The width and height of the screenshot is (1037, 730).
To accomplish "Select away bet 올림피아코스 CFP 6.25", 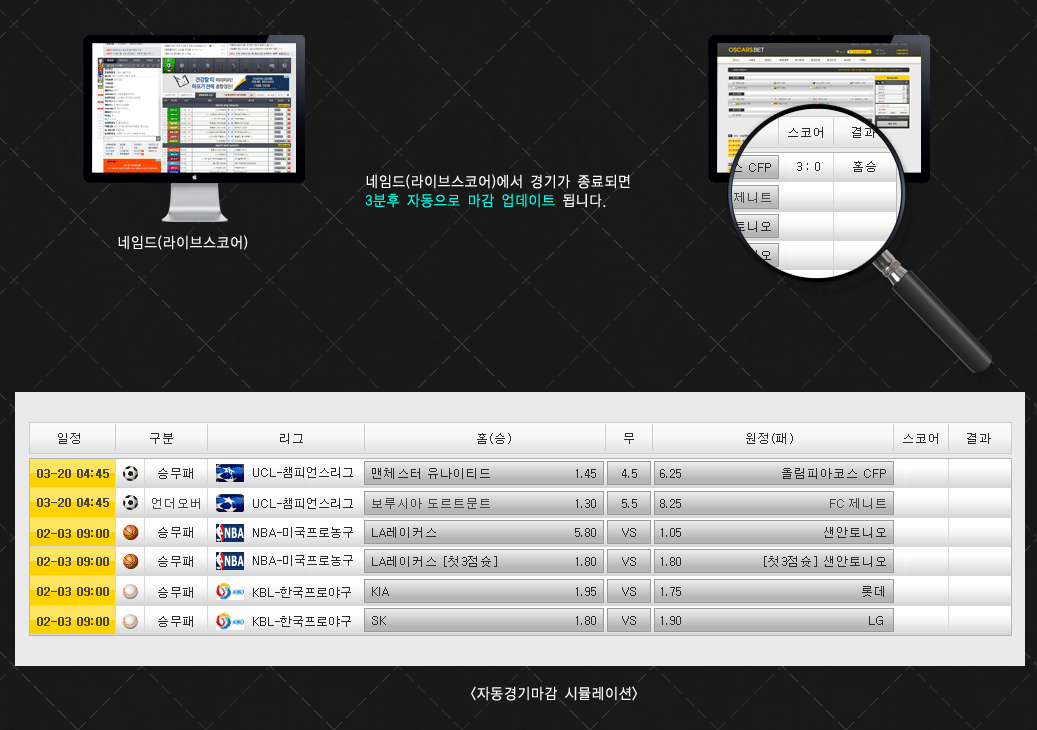I will [774, 473].
